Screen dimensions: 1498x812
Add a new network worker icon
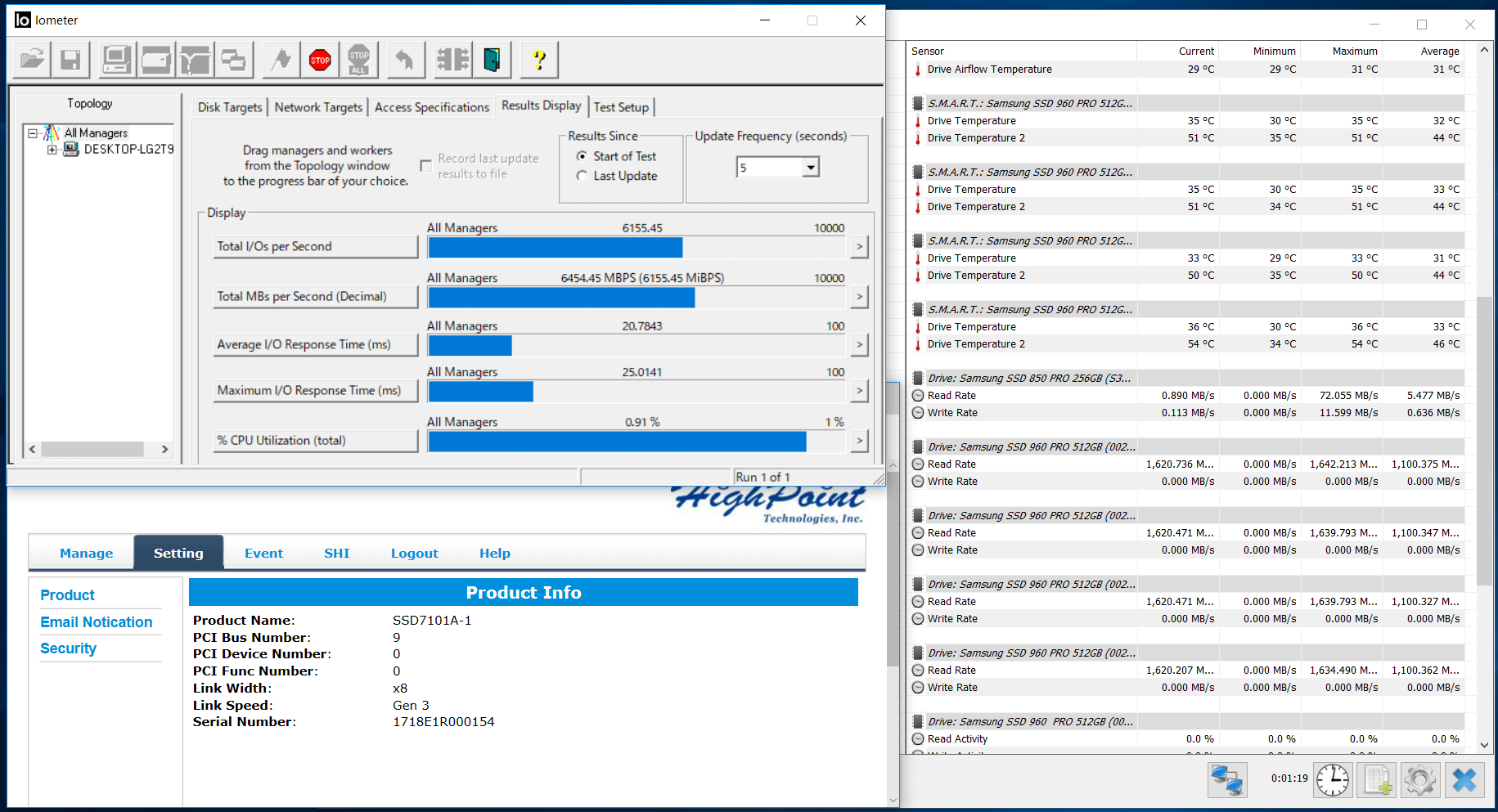click(195, 60)
